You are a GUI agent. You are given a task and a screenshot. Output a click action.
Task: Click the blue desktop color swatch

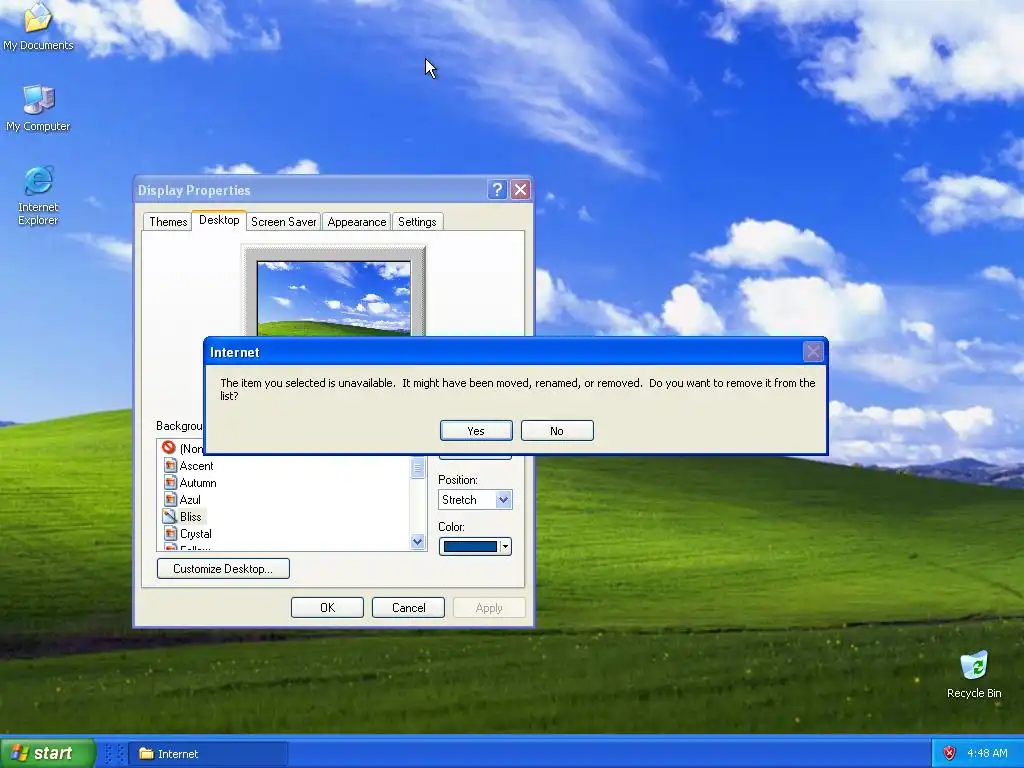(470, 547)
